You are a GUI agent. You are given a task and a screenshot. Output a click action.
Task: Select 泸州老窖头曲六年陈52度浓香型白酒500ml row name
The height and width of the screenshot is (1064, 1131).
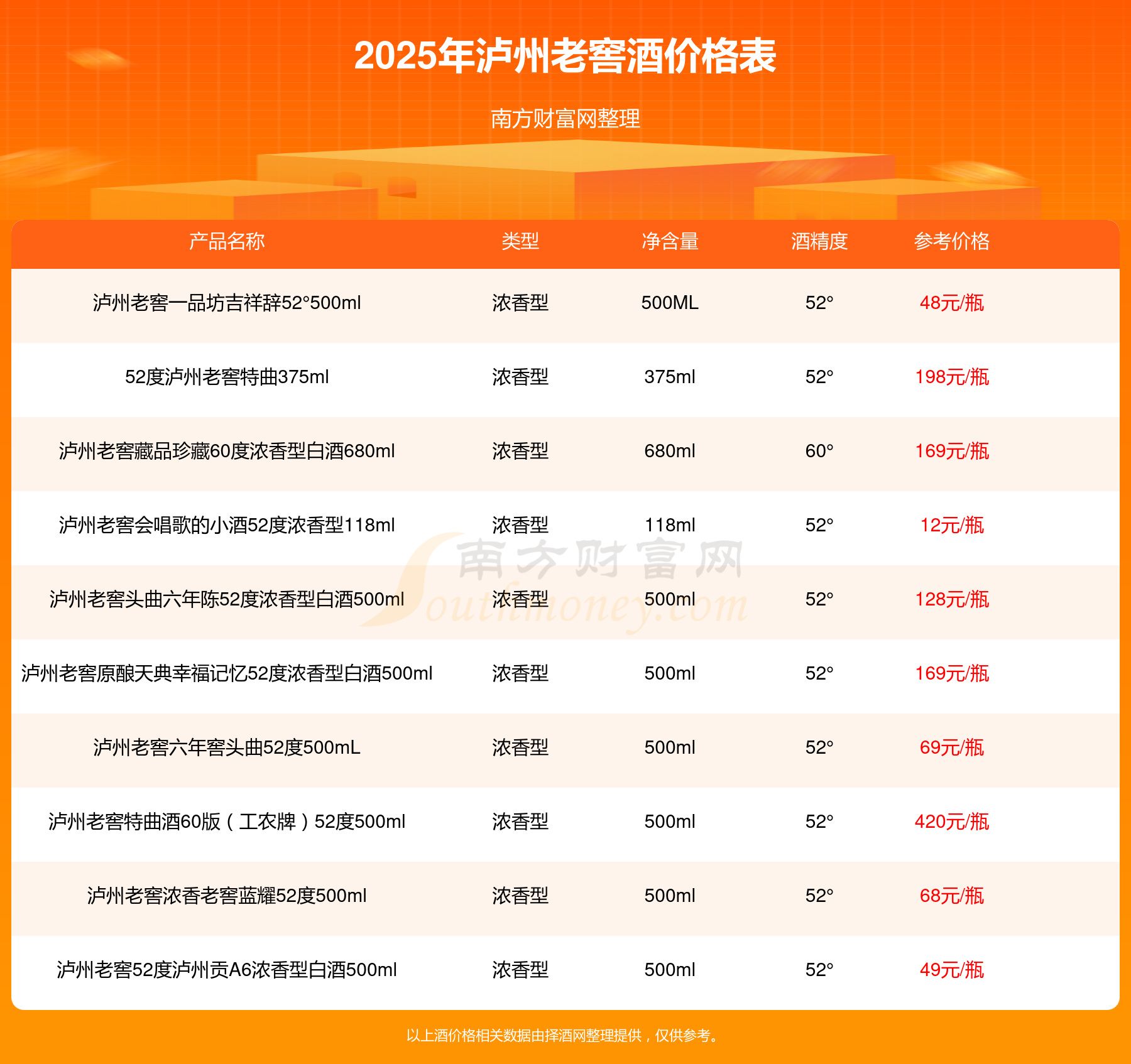[x=227, y=599]
